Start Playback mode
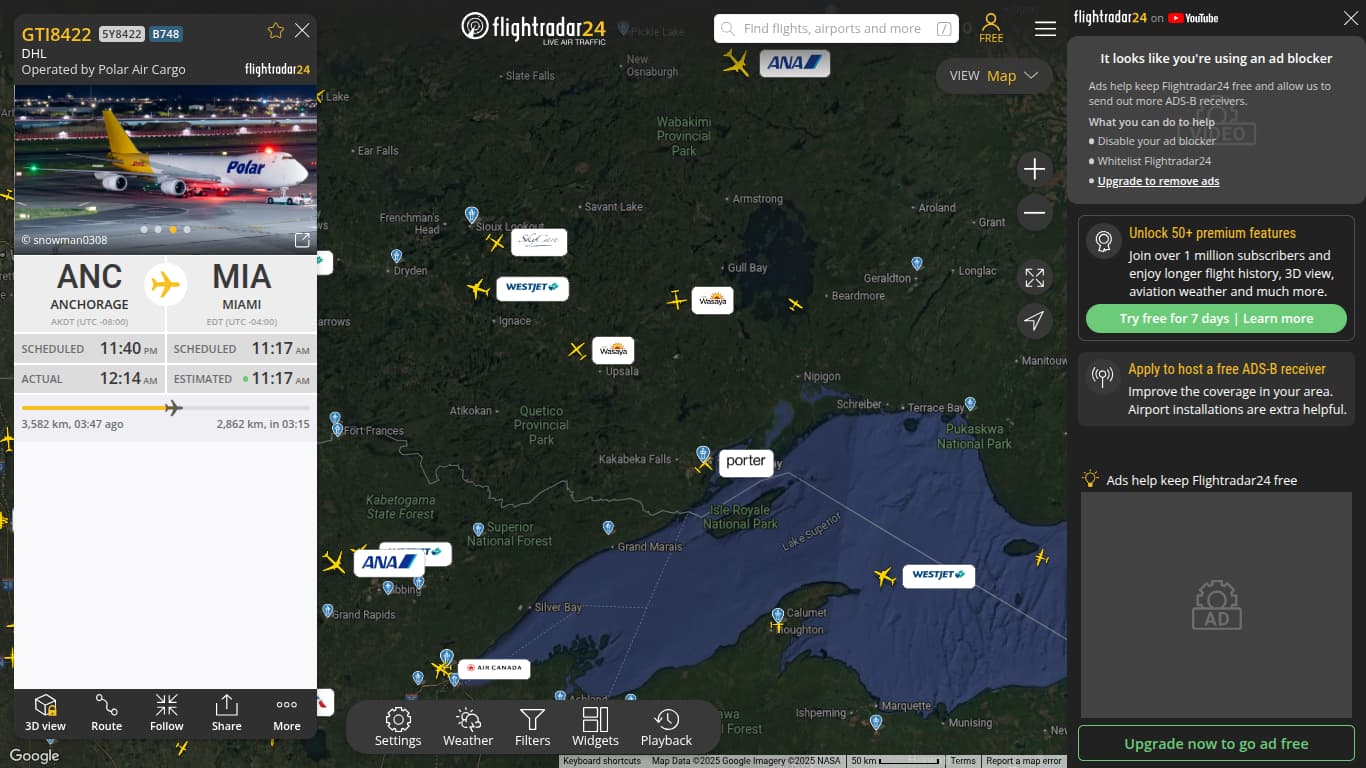1366x768 pixels. [666, 727]
